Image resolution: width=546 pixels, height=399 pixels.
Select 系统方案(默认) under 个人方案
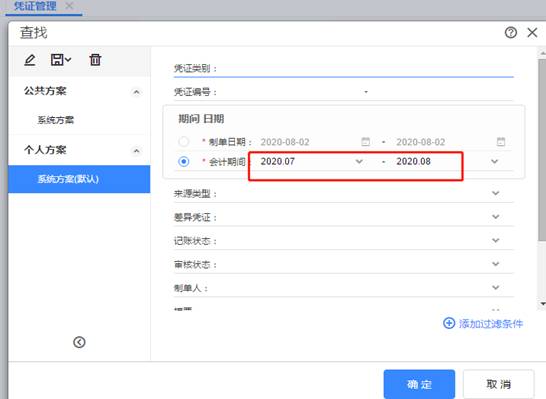(x=79, y=179)
